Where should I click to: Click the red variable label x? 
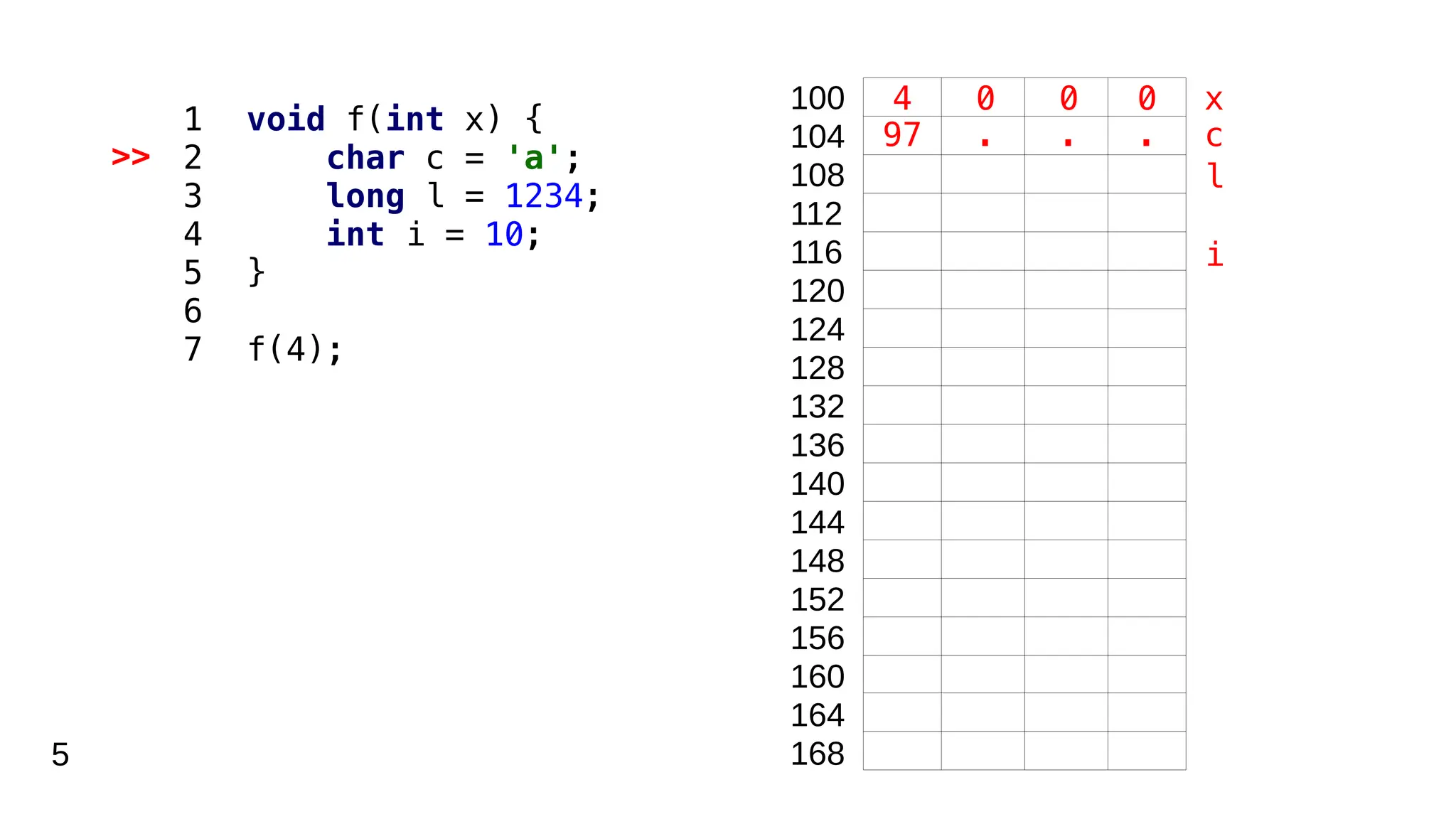pyautogui.click(x=1214, y=100)
